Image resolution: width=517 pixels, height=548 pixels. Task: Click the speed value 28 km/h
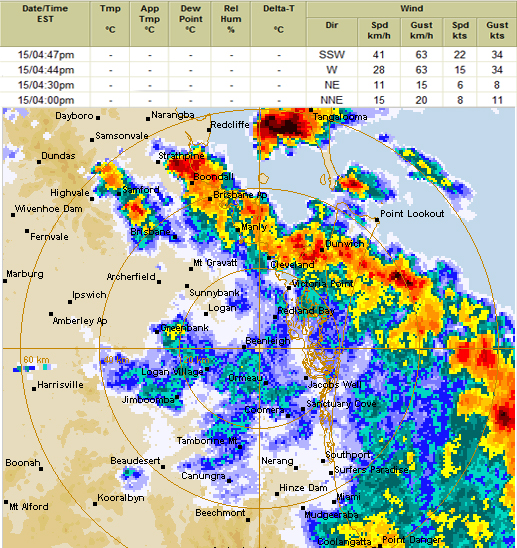coord(379,70)
